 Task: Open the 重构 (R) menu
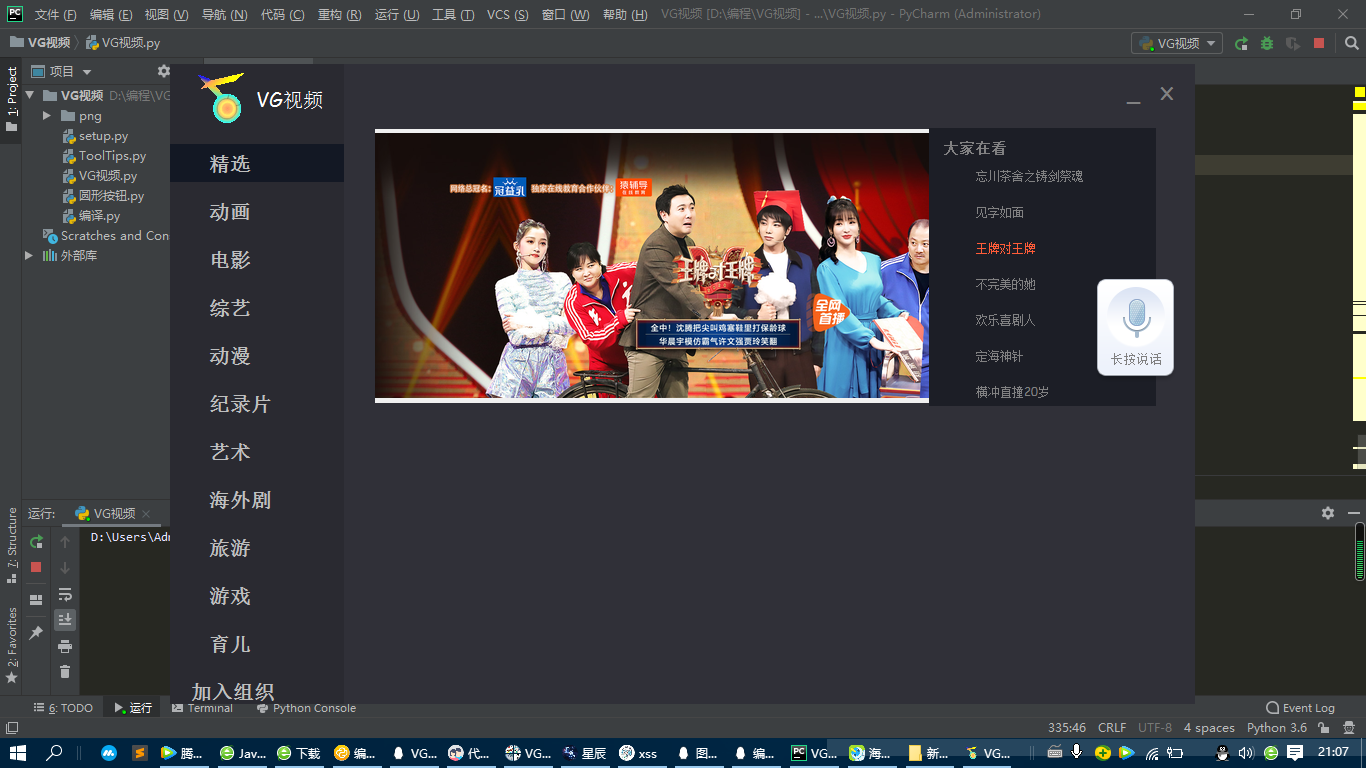click(339, 15)
